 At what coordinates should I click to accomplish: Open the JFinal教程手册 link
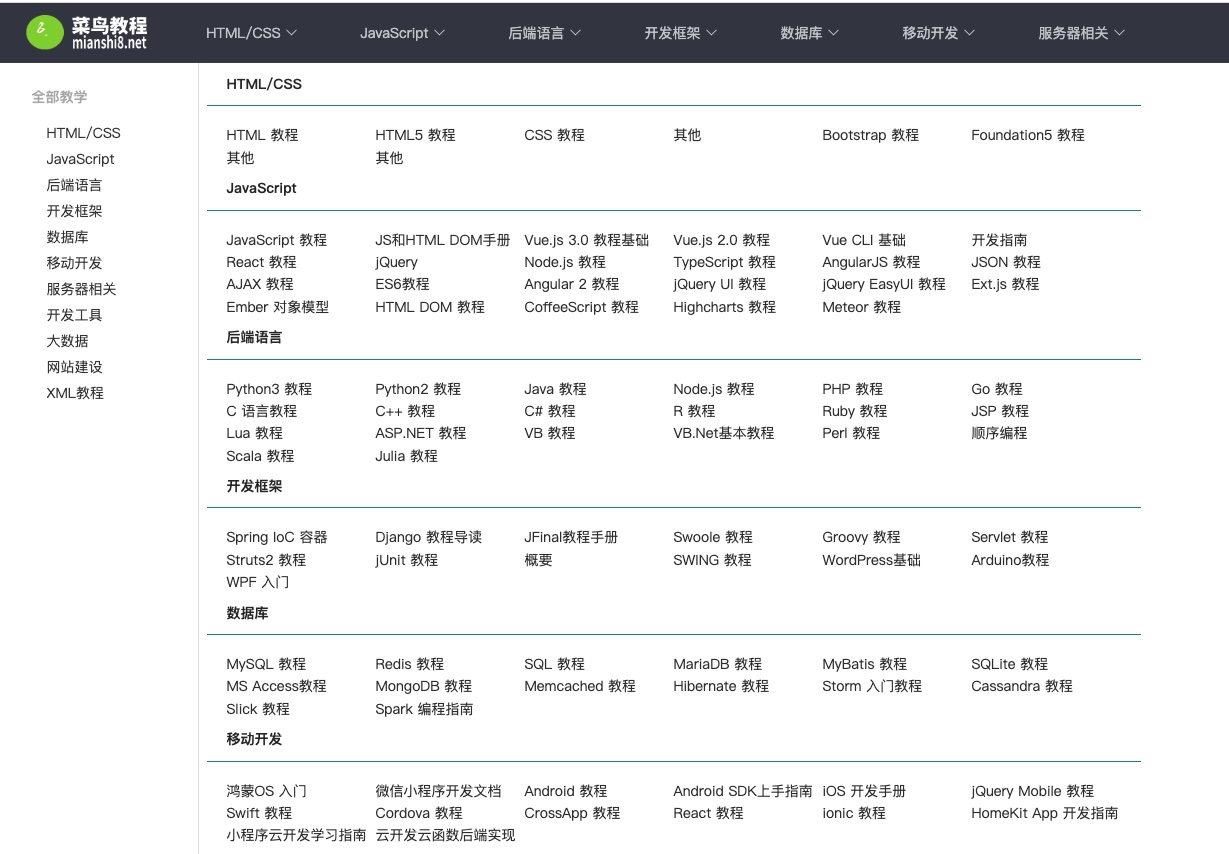pos(571,537)
